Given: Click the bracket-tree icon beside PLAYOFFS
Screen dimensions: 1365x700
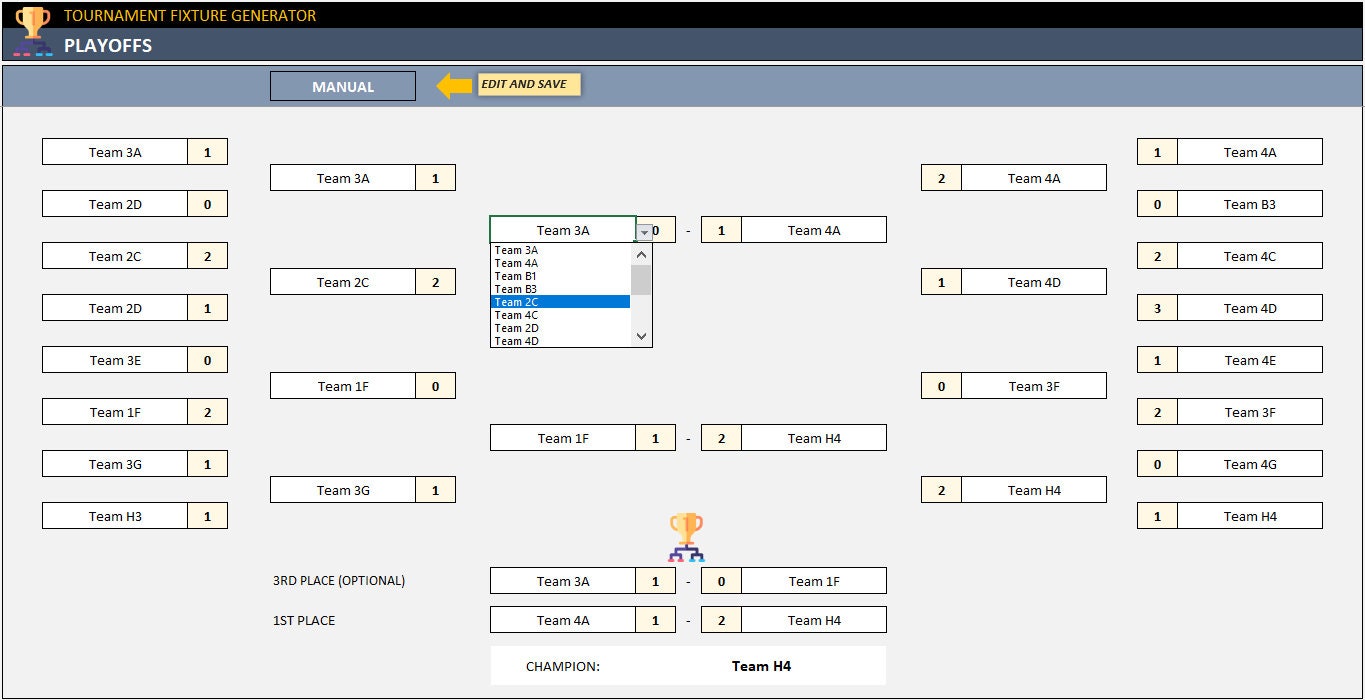Looking at the screenshot, I should coord(33,49).
